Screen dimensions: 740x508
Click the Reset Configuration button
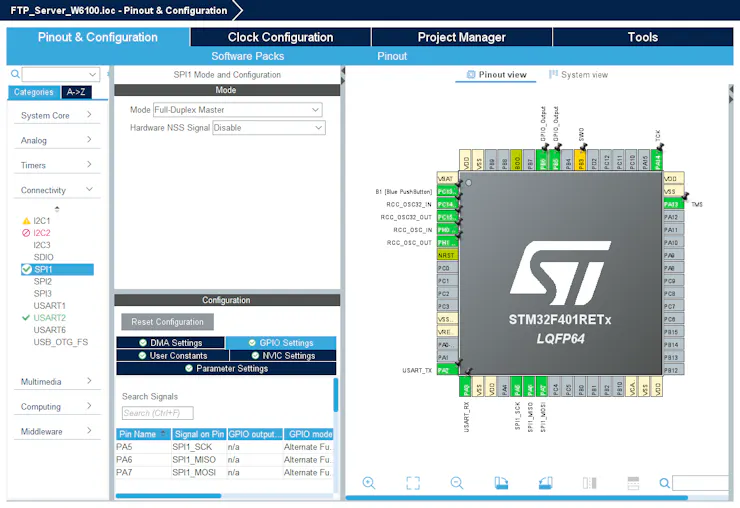pos(168,322)
